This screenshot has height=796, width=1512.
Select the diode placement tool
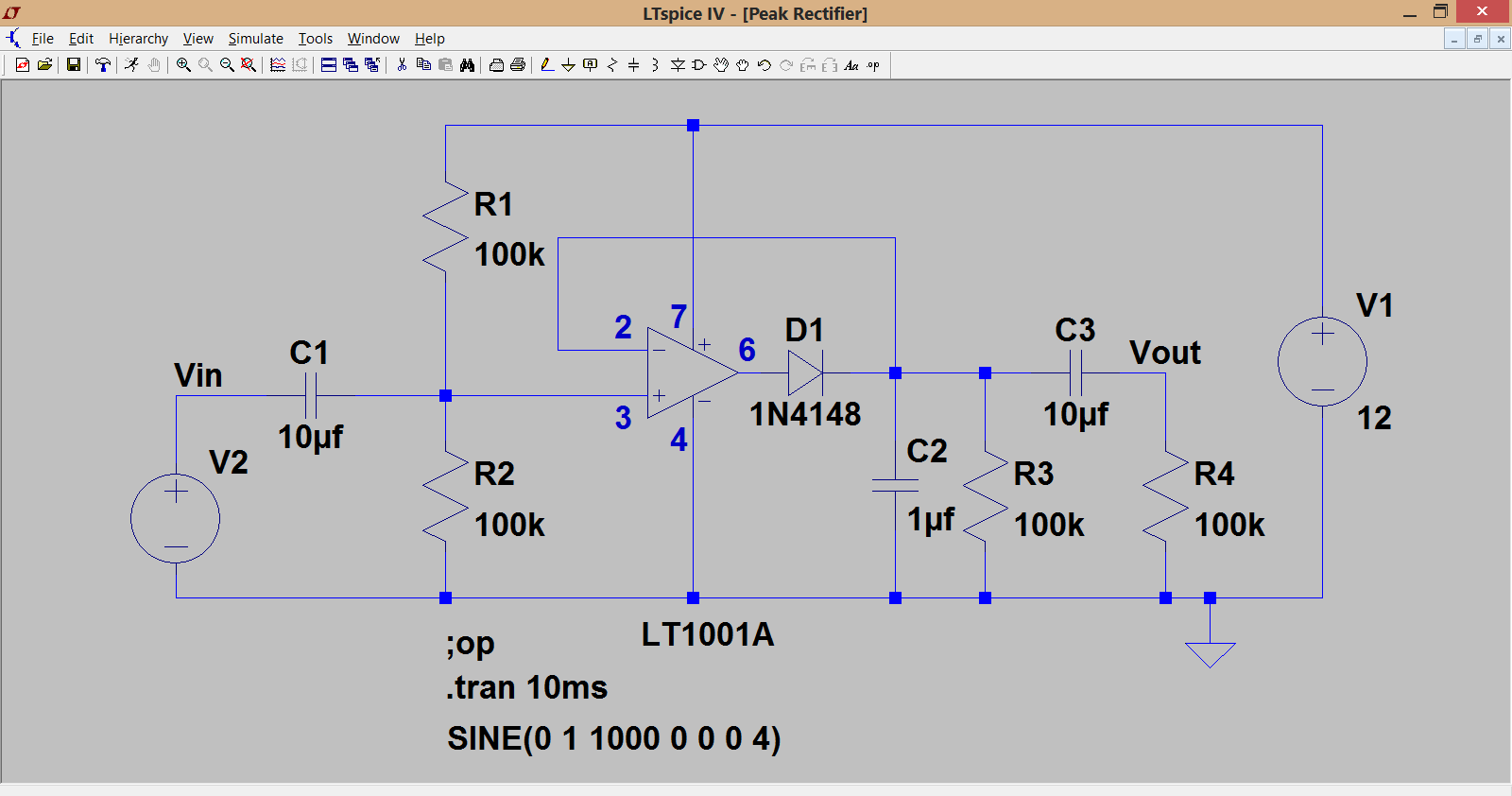678,65
